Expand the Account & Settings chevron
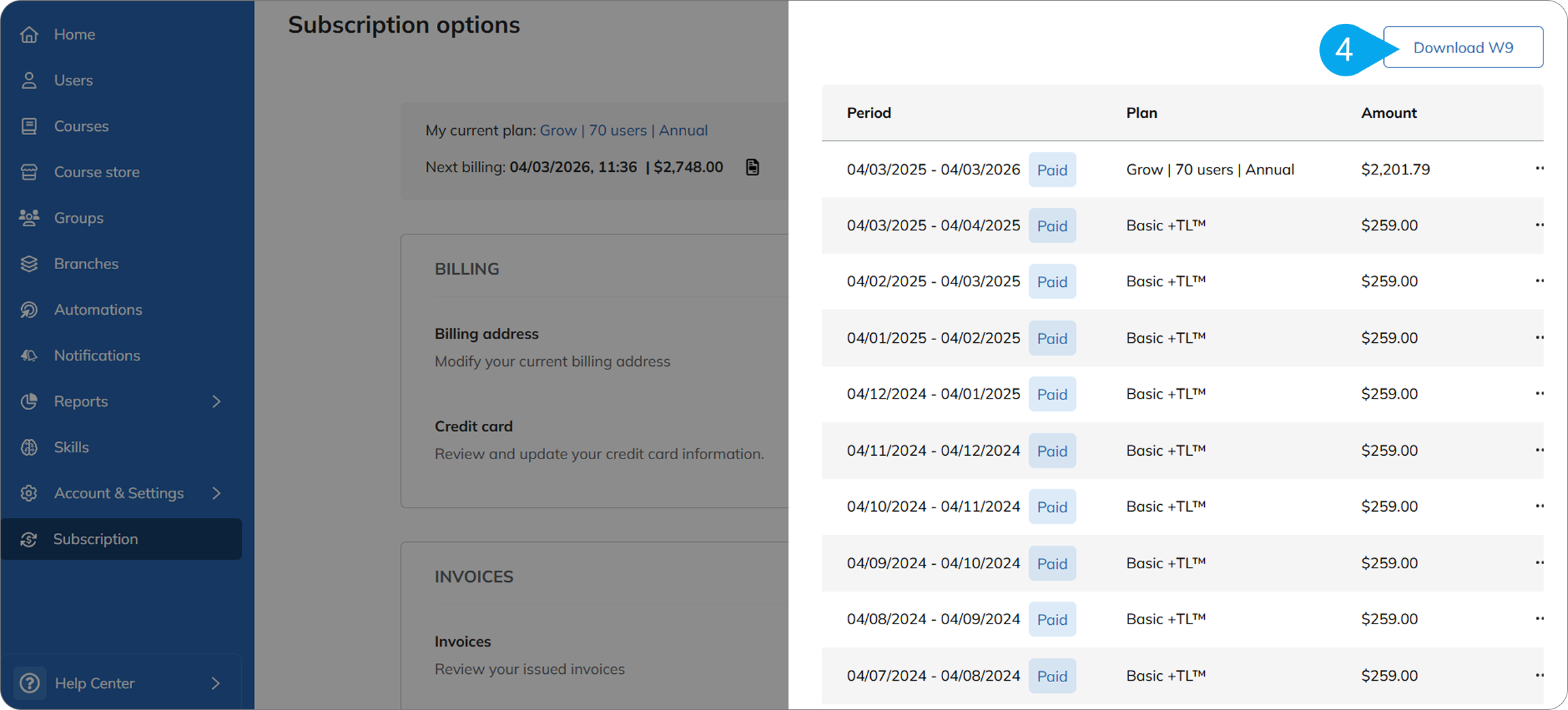 217,493
